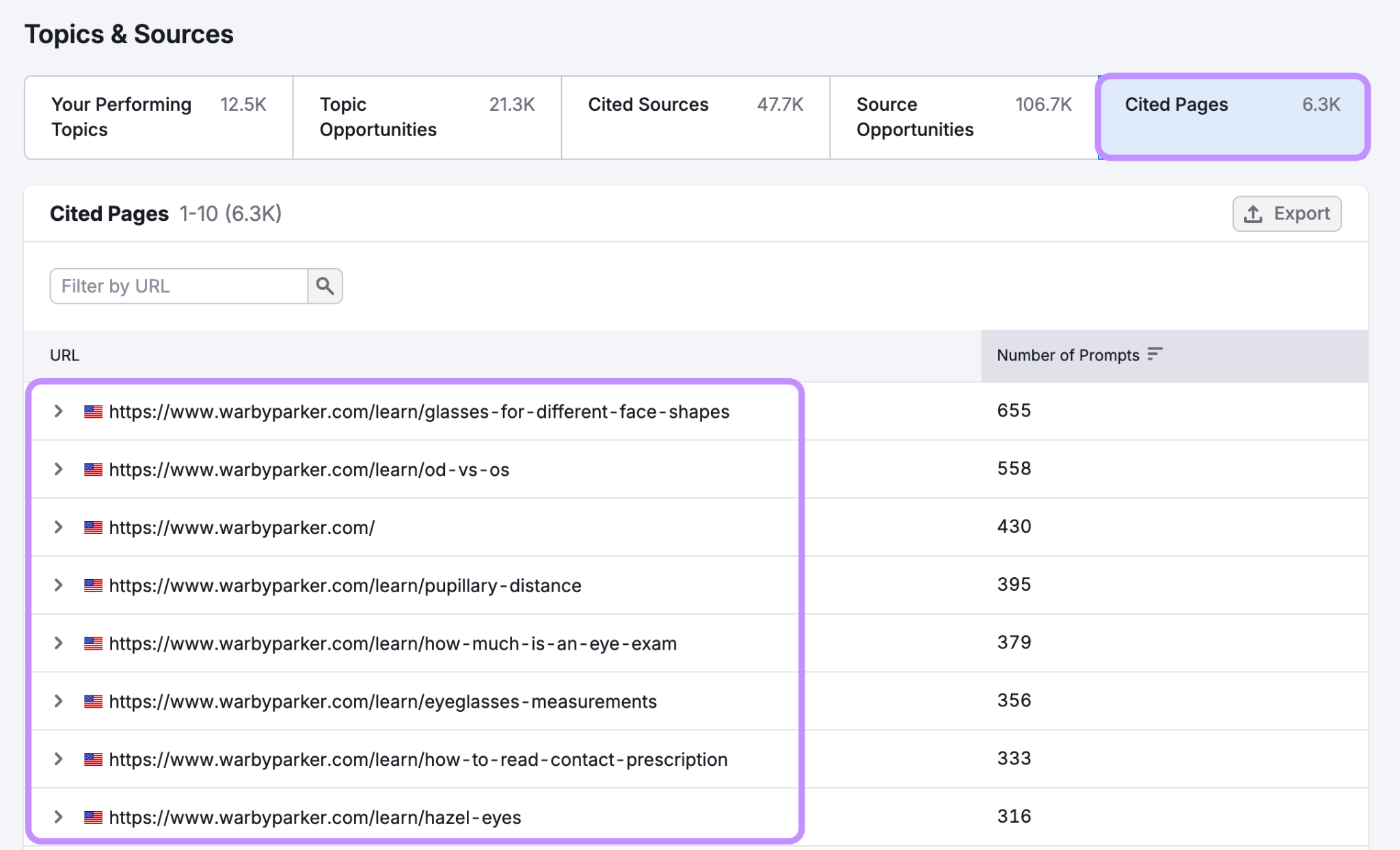Click the 333 prompts value
1400x850 pixels.
coord(1014,758)
